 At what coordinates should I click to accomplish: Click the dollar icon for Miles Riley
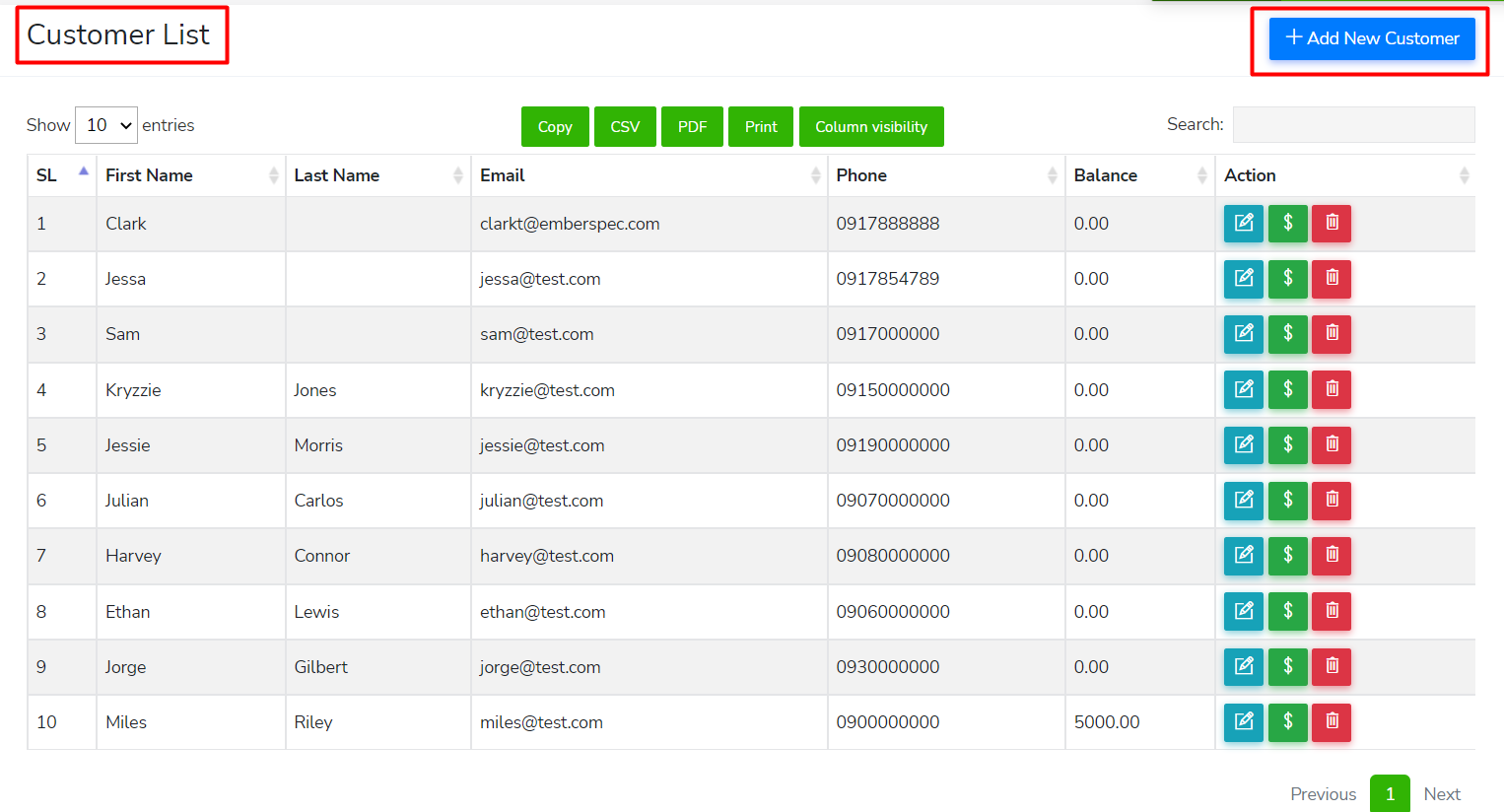click(x=1287, y=721)
